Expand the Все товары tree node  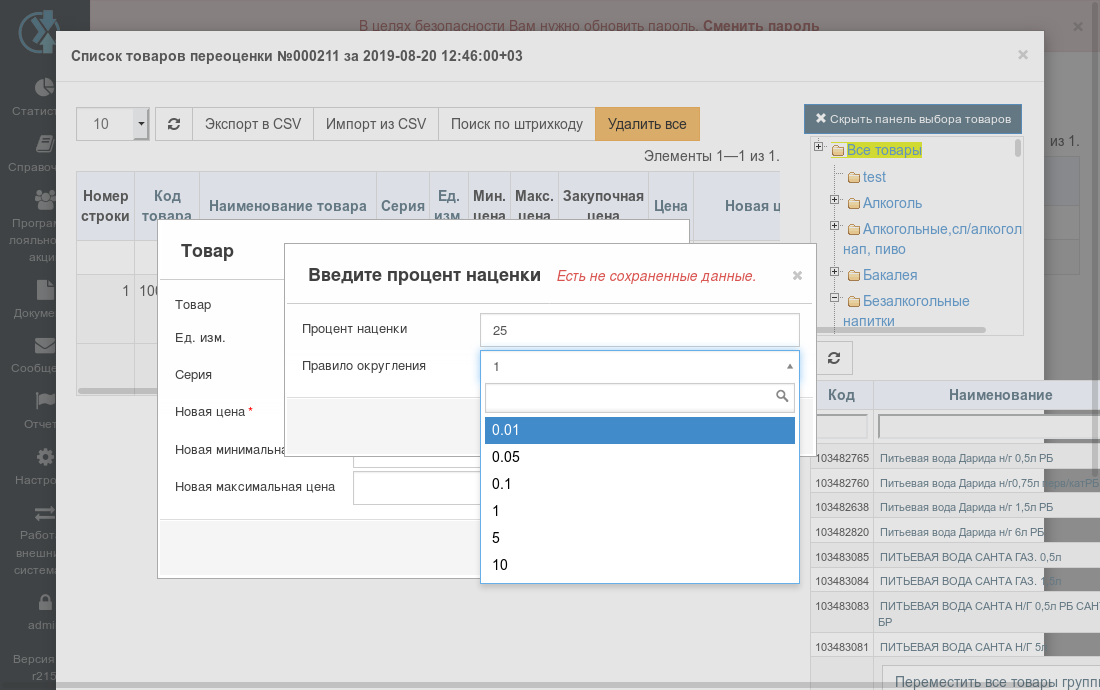(x=818, y=147)
